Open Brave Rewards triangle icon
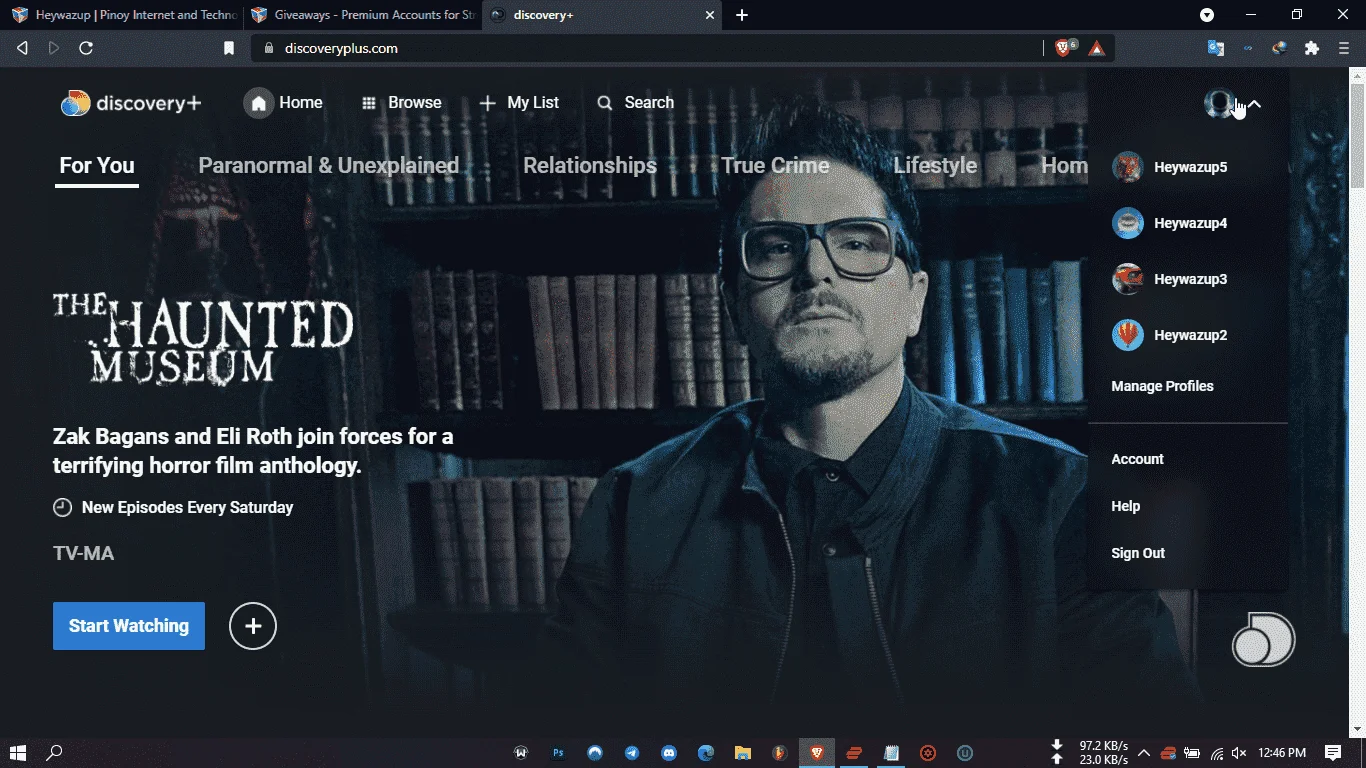Screen dimensions: 1366x768 (1097, 48)
